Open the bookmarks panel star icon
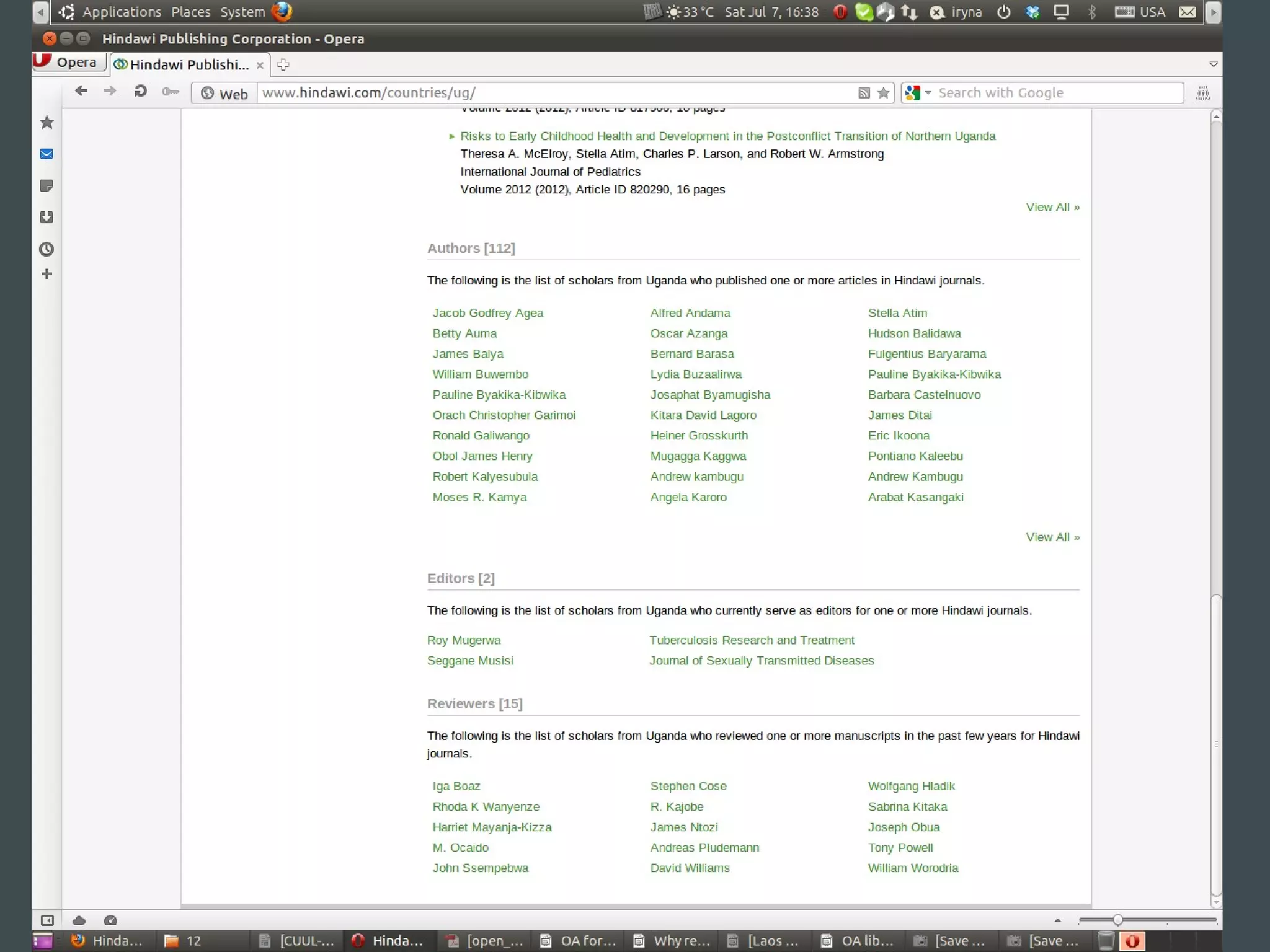This screenshot has width=1270, height=952. (47, 123)
